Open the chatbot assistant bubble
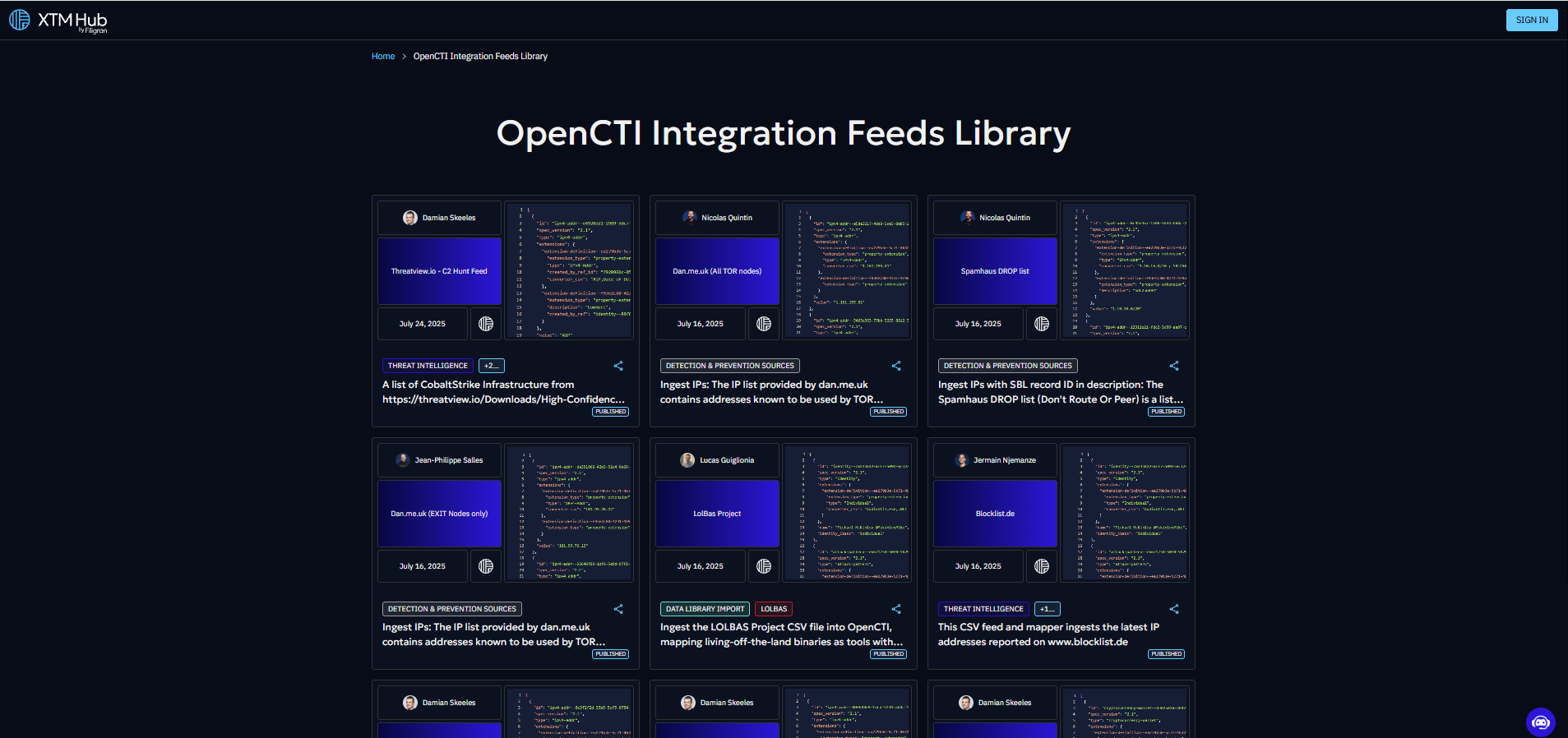 click(x=1540, y=722)
